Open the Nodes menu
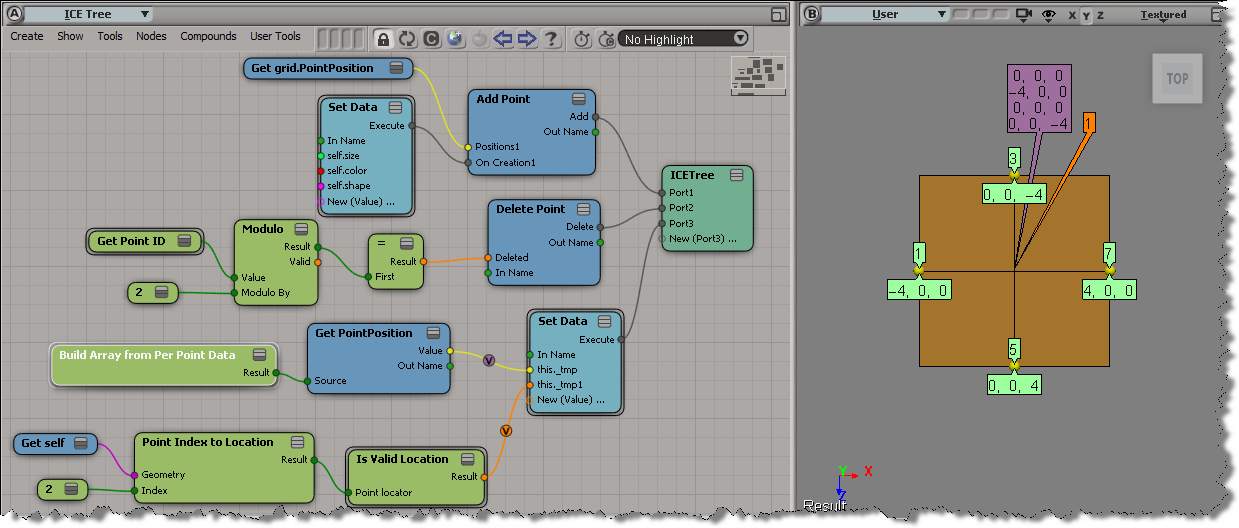Image resolution: width=1239 pixels, height=528 pixels. pos(151,36)
